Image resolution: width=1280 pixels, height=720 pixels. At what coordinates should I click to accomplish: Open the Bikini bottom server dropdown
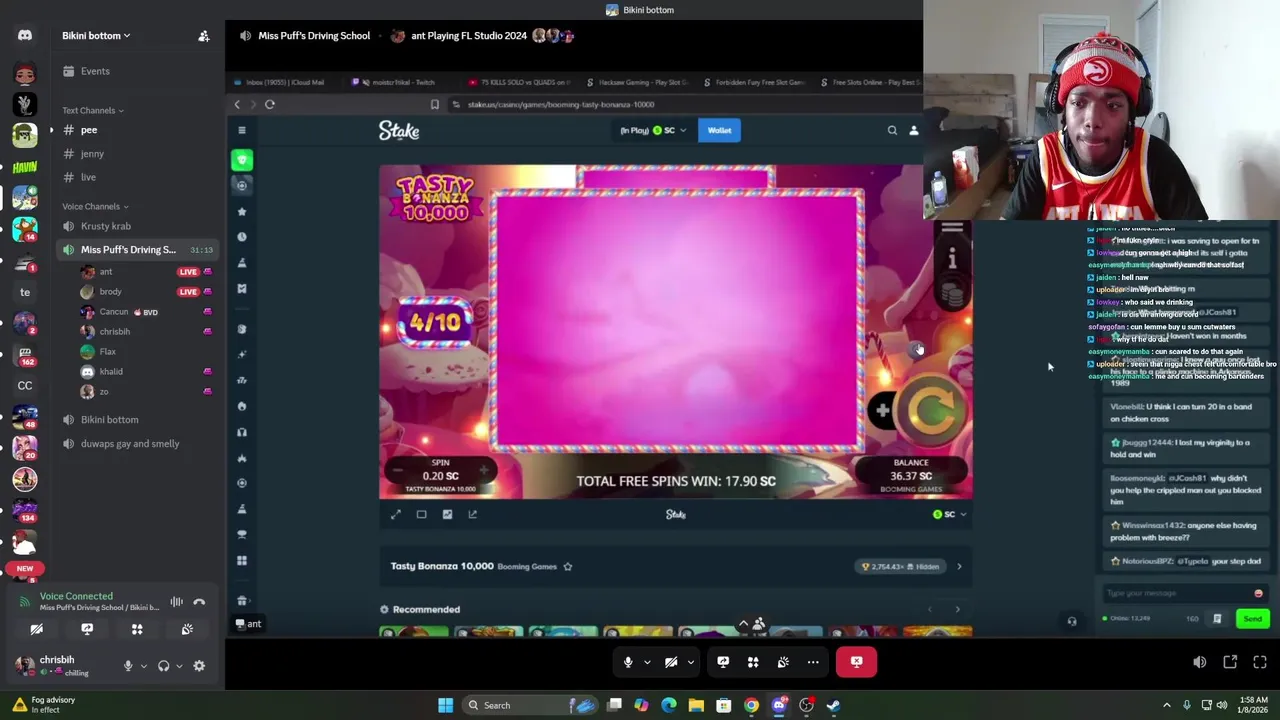coord(96,36)
